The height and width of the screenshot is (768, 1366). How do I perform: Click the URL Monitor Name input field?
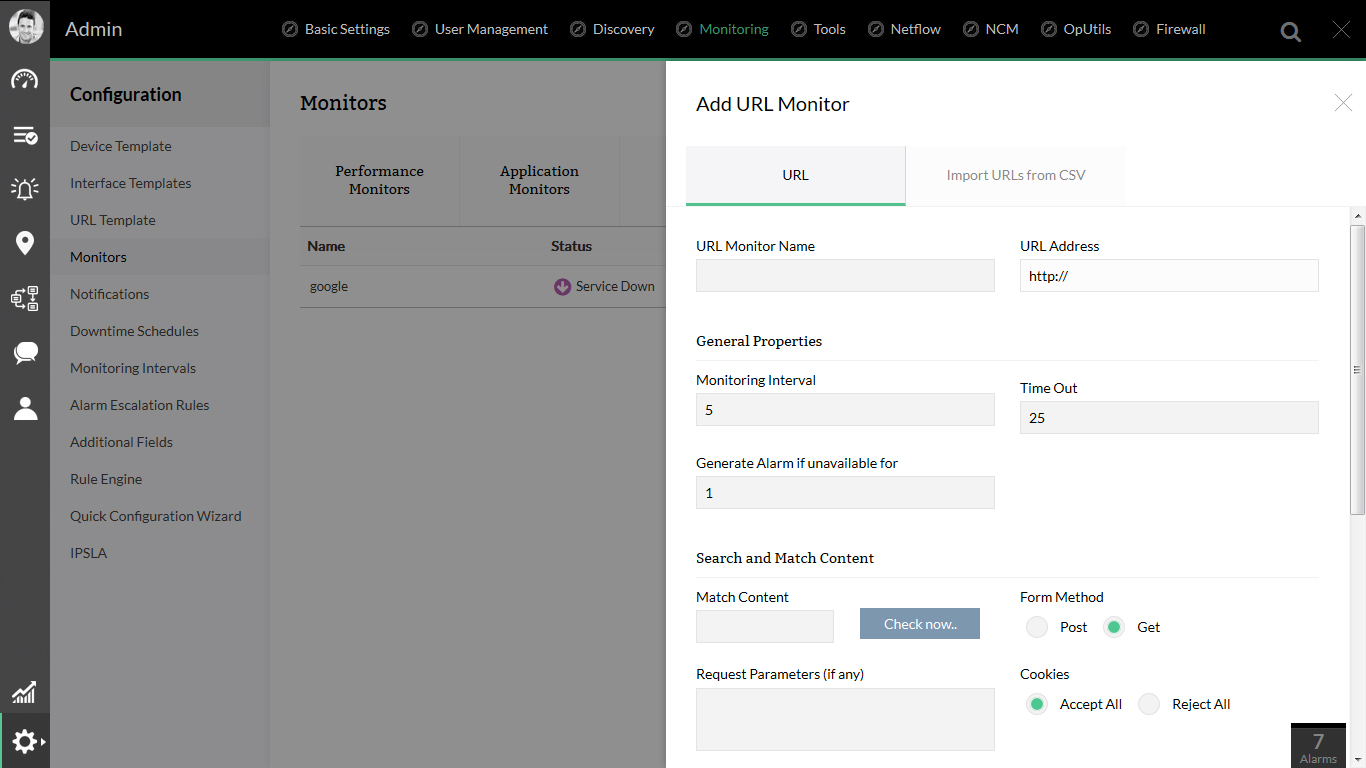coord(845,276)
